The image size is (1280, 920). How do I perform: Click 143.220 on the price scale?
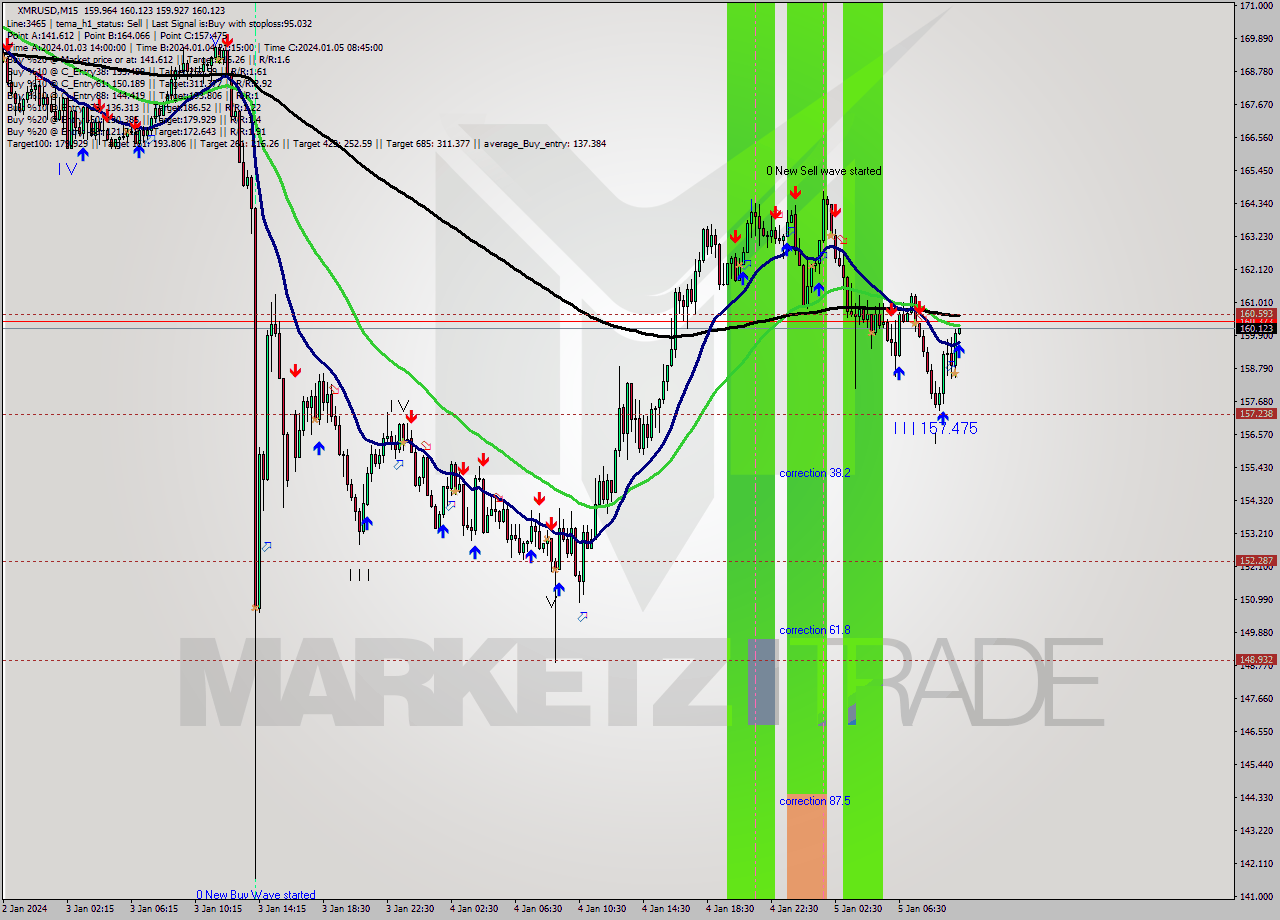pyautogui.click(x=1256, y=830)
